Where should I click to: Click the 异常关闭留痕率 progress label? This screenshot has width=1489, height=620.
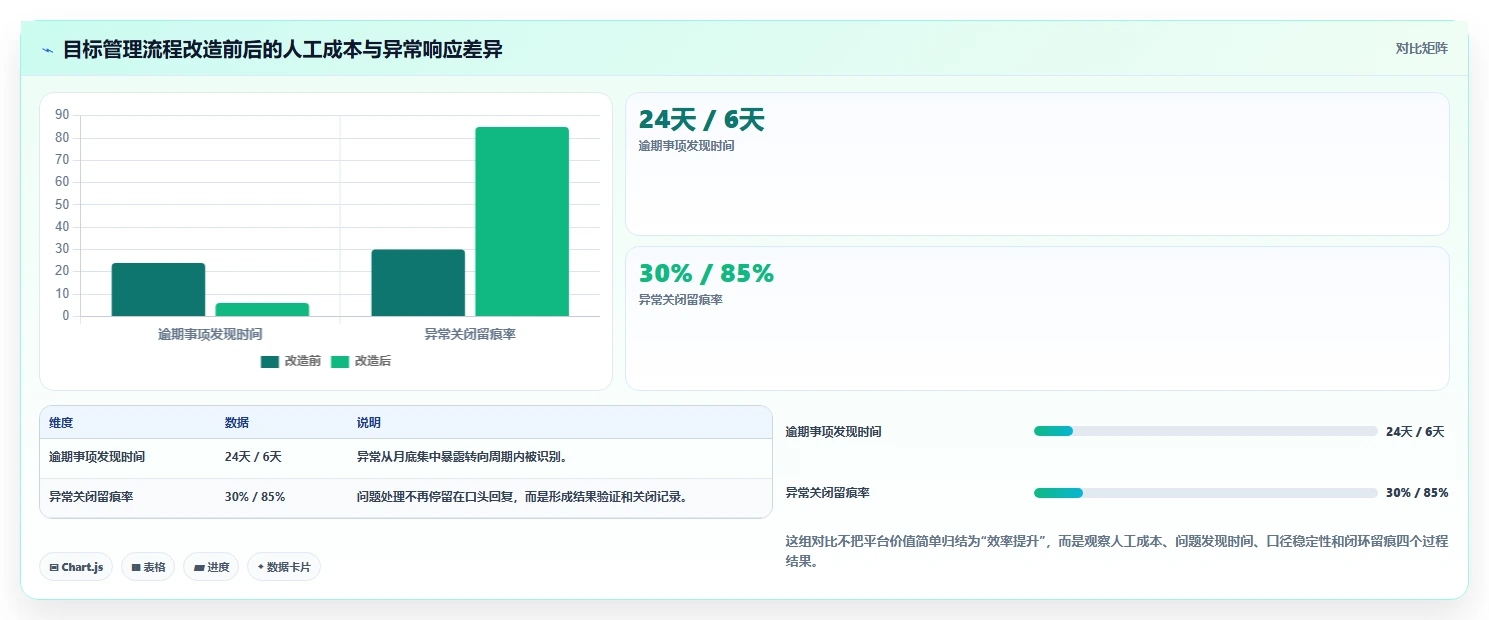point(828,493)
